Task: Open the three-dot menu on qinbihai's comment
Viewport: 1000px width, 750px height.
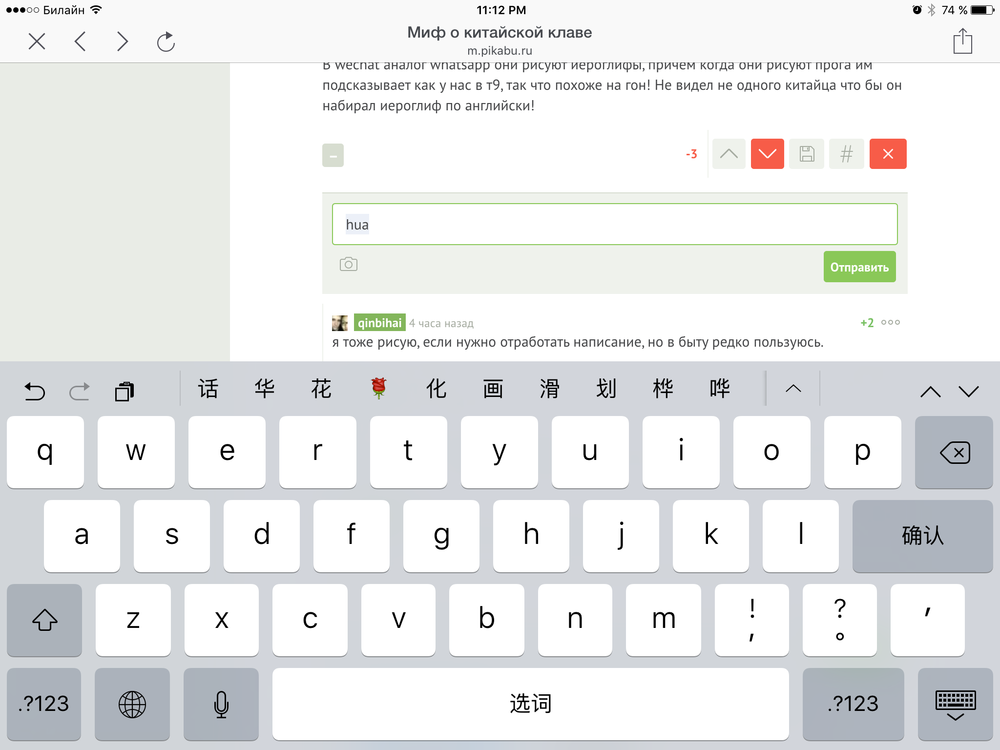Action: [x=891, y=323]
